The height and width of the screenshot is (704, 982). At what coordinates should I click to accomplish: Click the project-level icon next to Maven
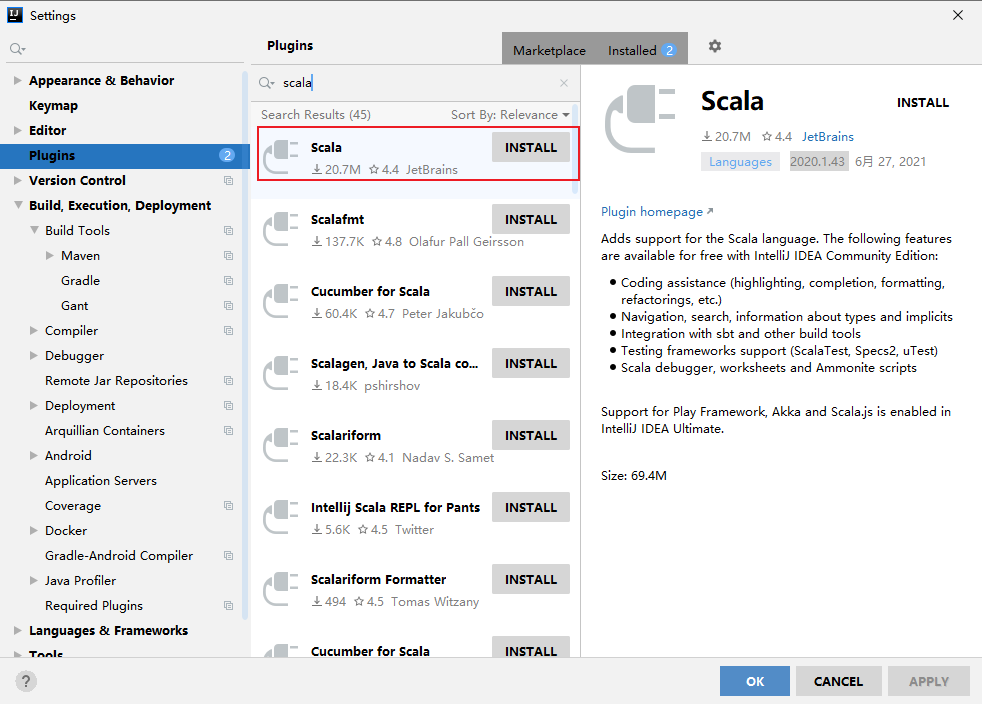229,256
